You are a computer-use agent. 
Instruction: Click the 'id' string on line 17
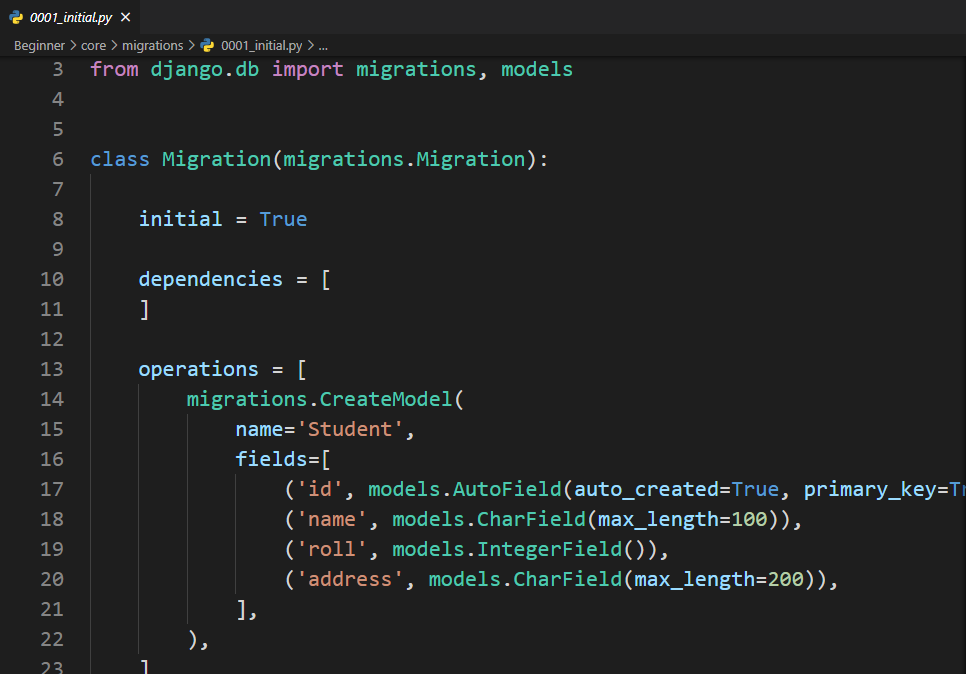[x=319, y=489]
